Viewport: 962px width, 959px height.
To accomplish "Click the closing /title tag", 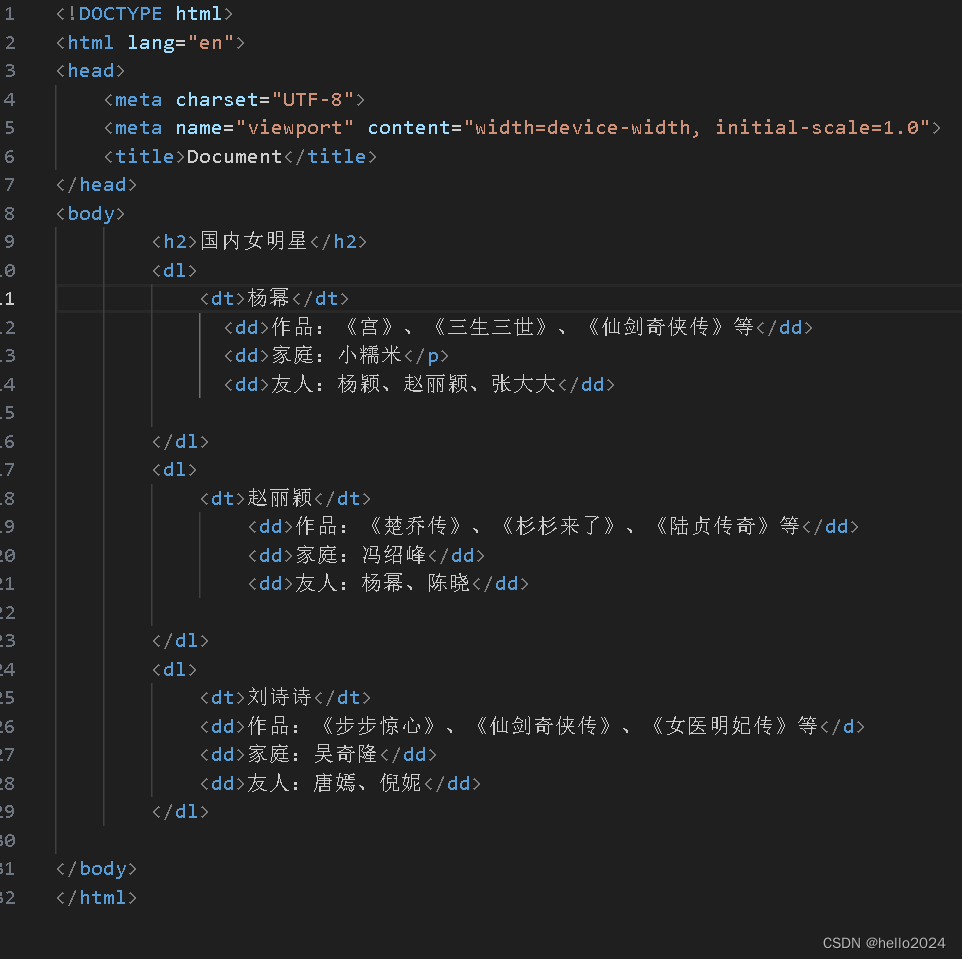I will pyautogui.click(x=330, y=156).
